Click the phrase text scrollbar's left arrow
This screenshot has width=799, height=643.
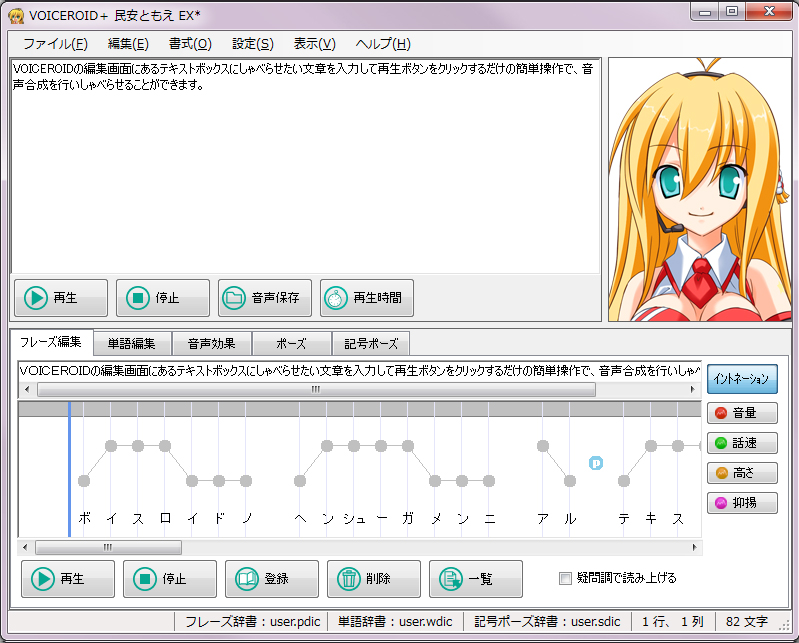point(27,390)
